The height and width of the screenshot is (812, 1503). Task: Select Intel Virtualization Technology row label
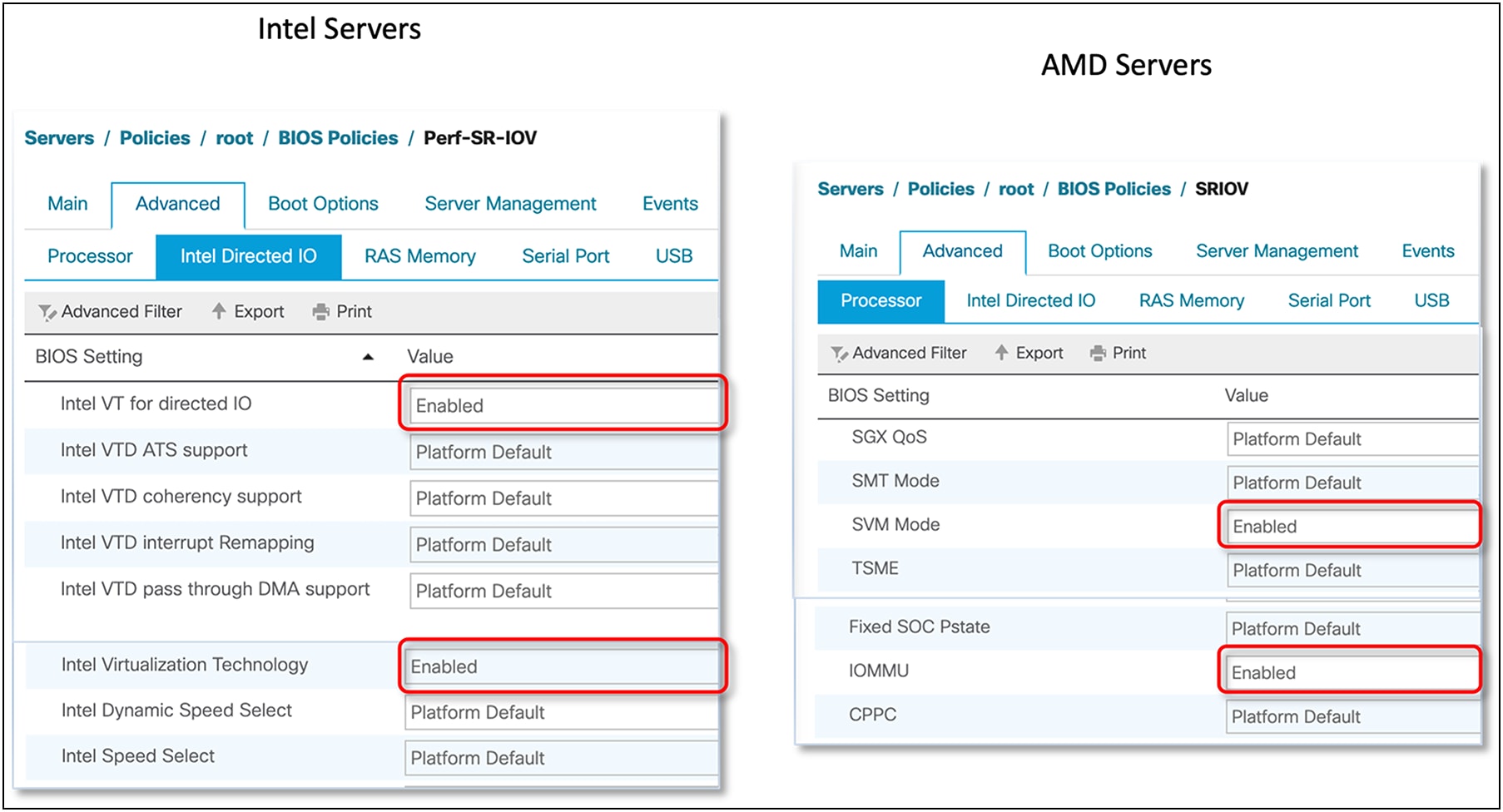[x=185, y=665]
